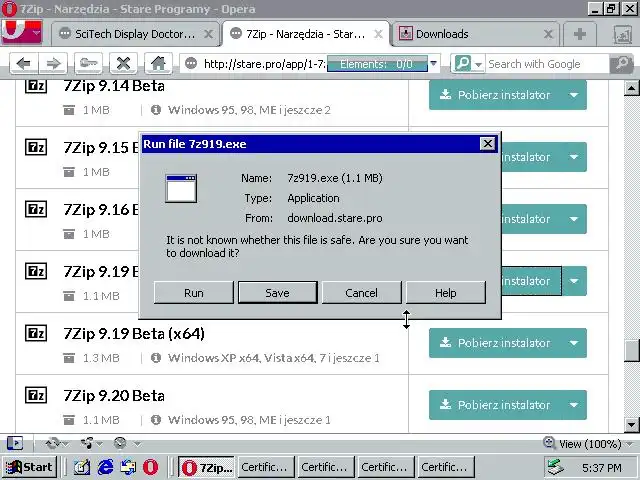Image resolution: width=640 pixels, height=480 pixels.
Task: Add a new tab with plus button
Action: point(580,34)
